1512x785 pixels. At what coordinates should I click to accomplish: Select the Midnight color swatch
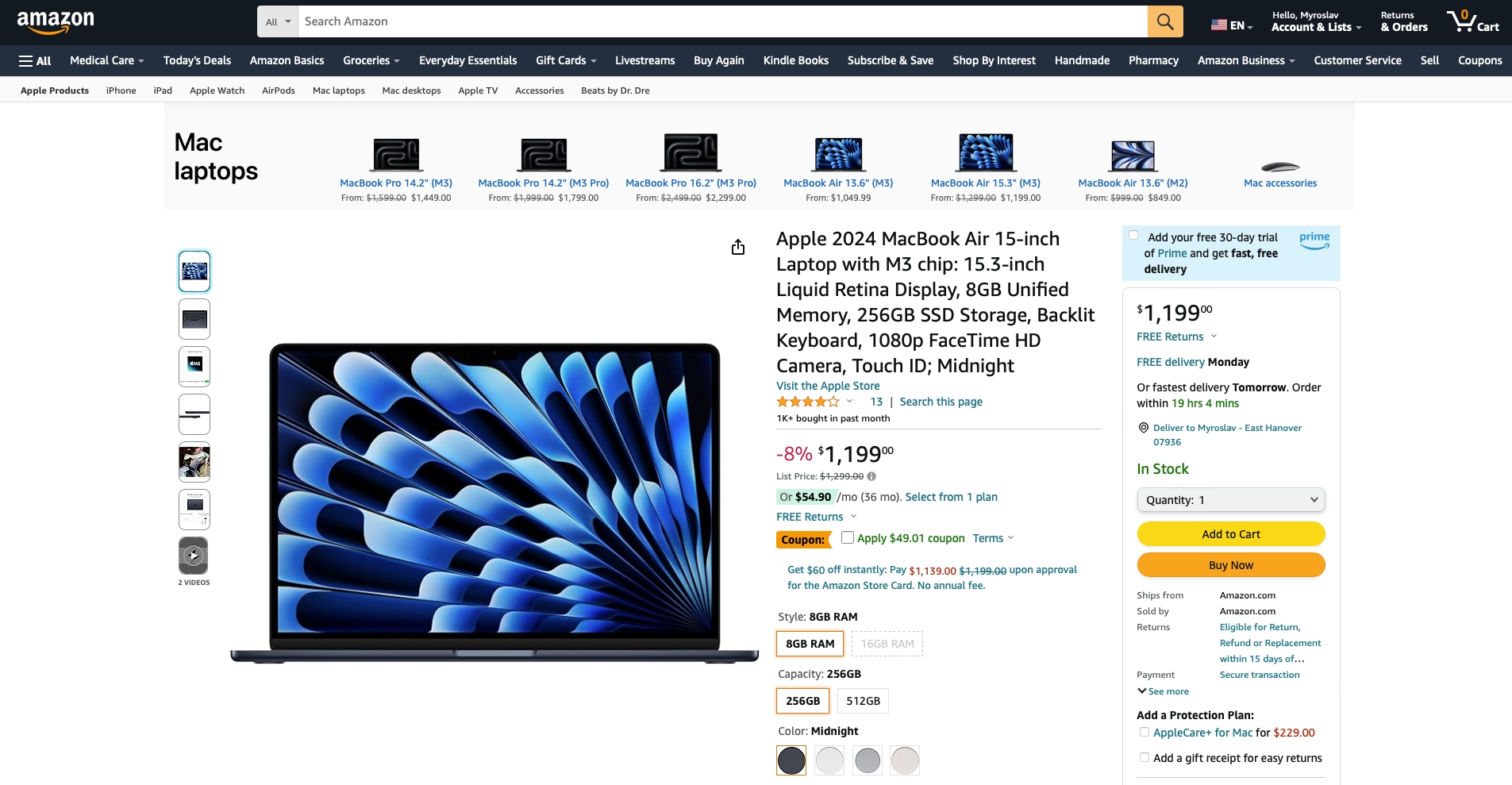point(791,760)
